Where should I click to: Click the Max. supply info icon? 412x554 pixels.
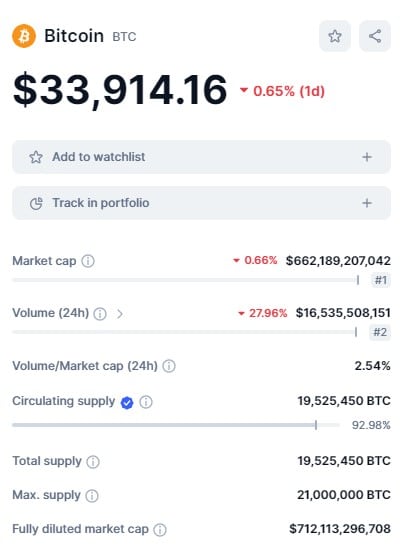tap(92, 495)
